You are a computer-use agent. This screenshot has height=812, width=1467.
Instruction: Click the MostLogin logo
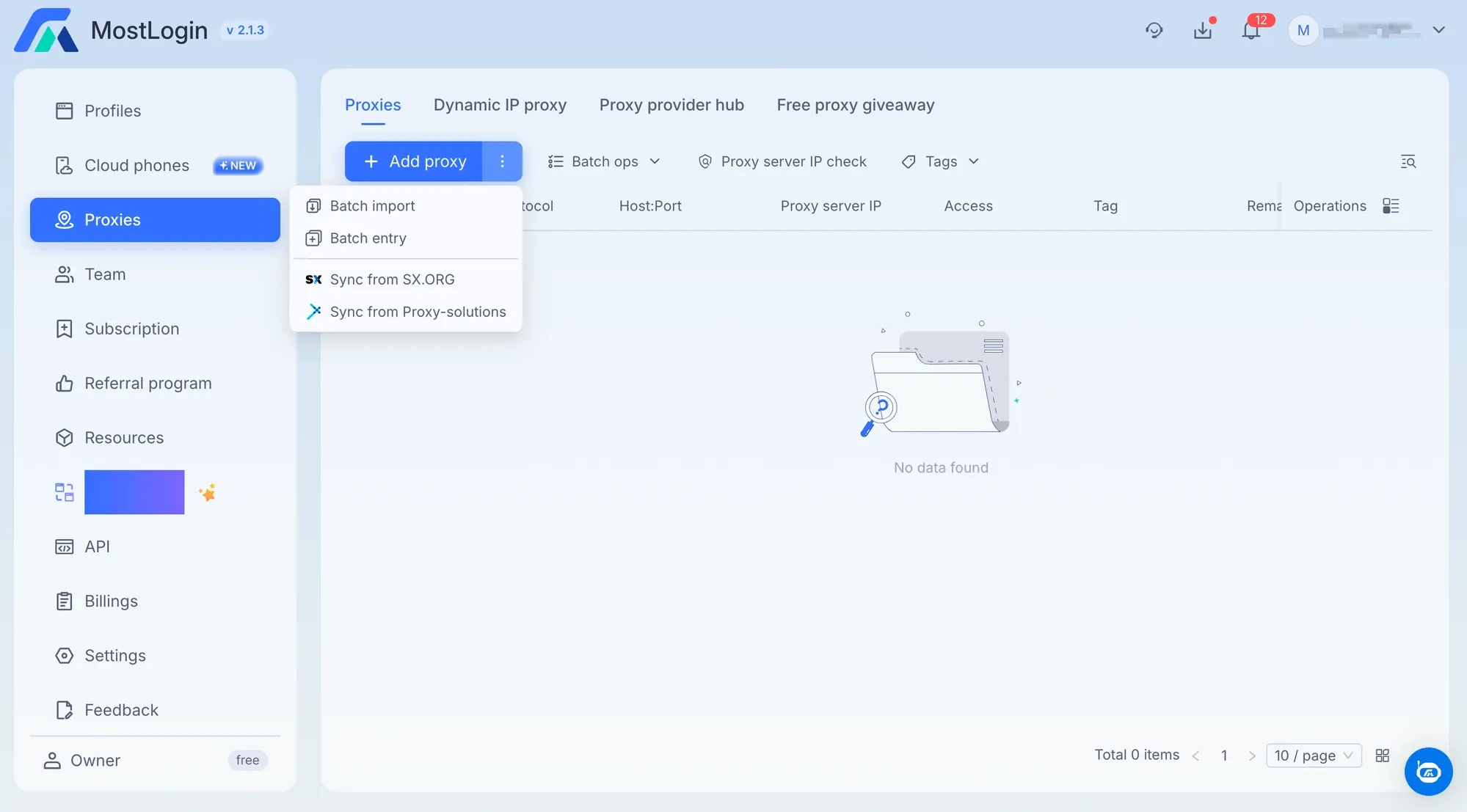point(110,29)
